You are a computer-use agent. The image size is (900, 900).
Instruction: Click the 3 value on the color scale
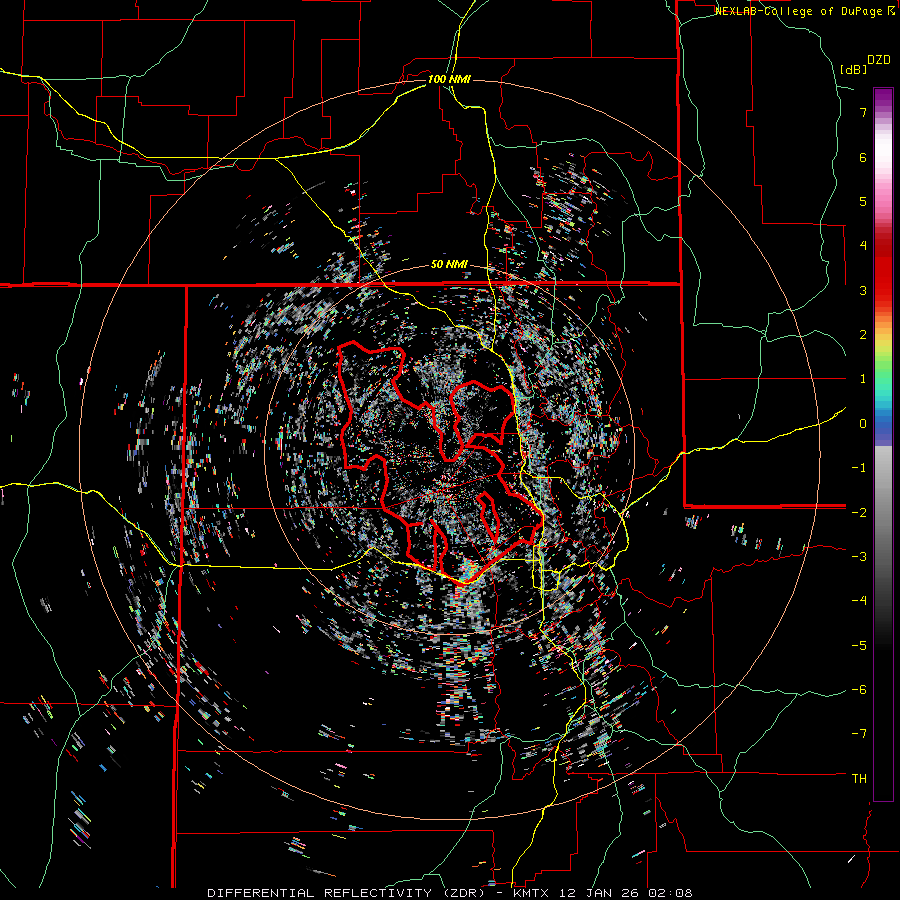[x=863, y=290]
